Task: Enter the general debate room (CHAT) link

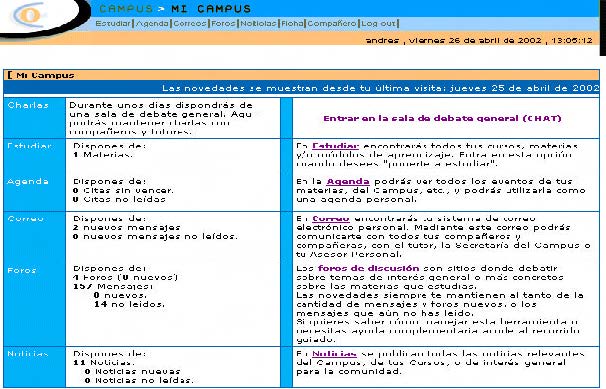Action: pos(442,118)
